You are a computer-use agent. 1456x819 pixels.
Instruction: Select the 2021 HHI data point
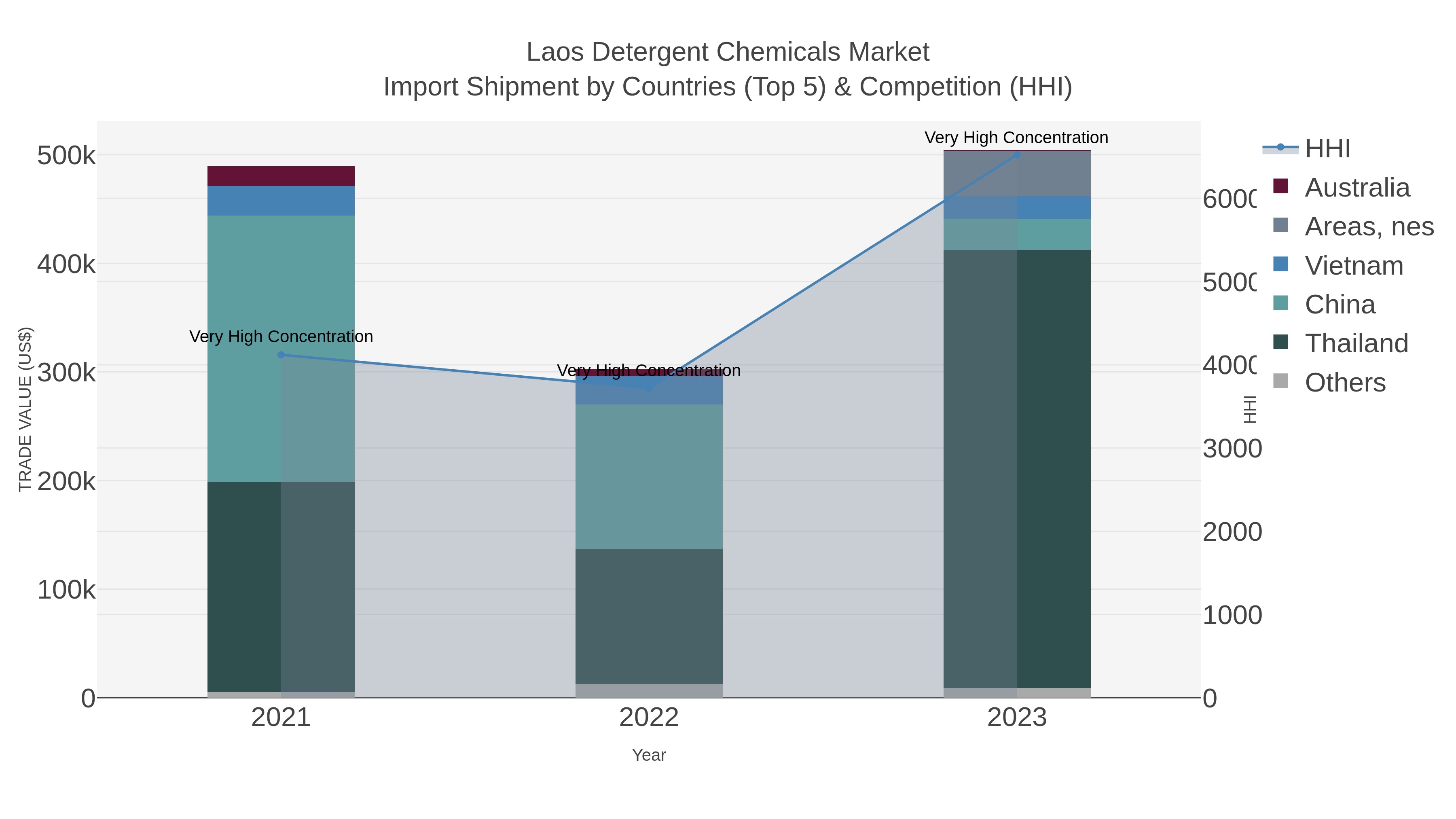pyautogui.click(x=281, y=355)
